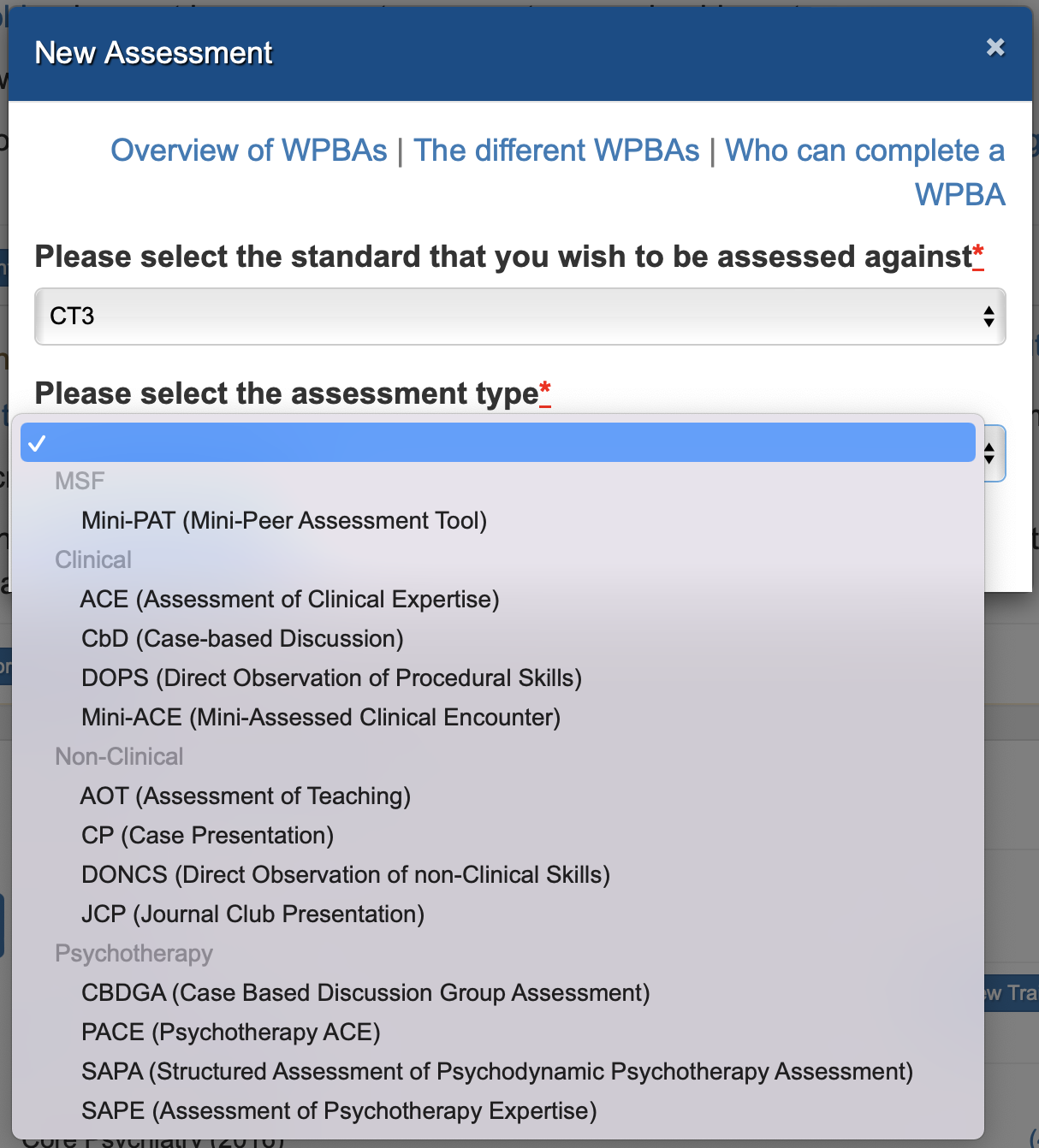Select PACE (Psychotherapy ACE)
Image resolution: width=1039 pixels, height=1148 pixels.
point(231,1032)
